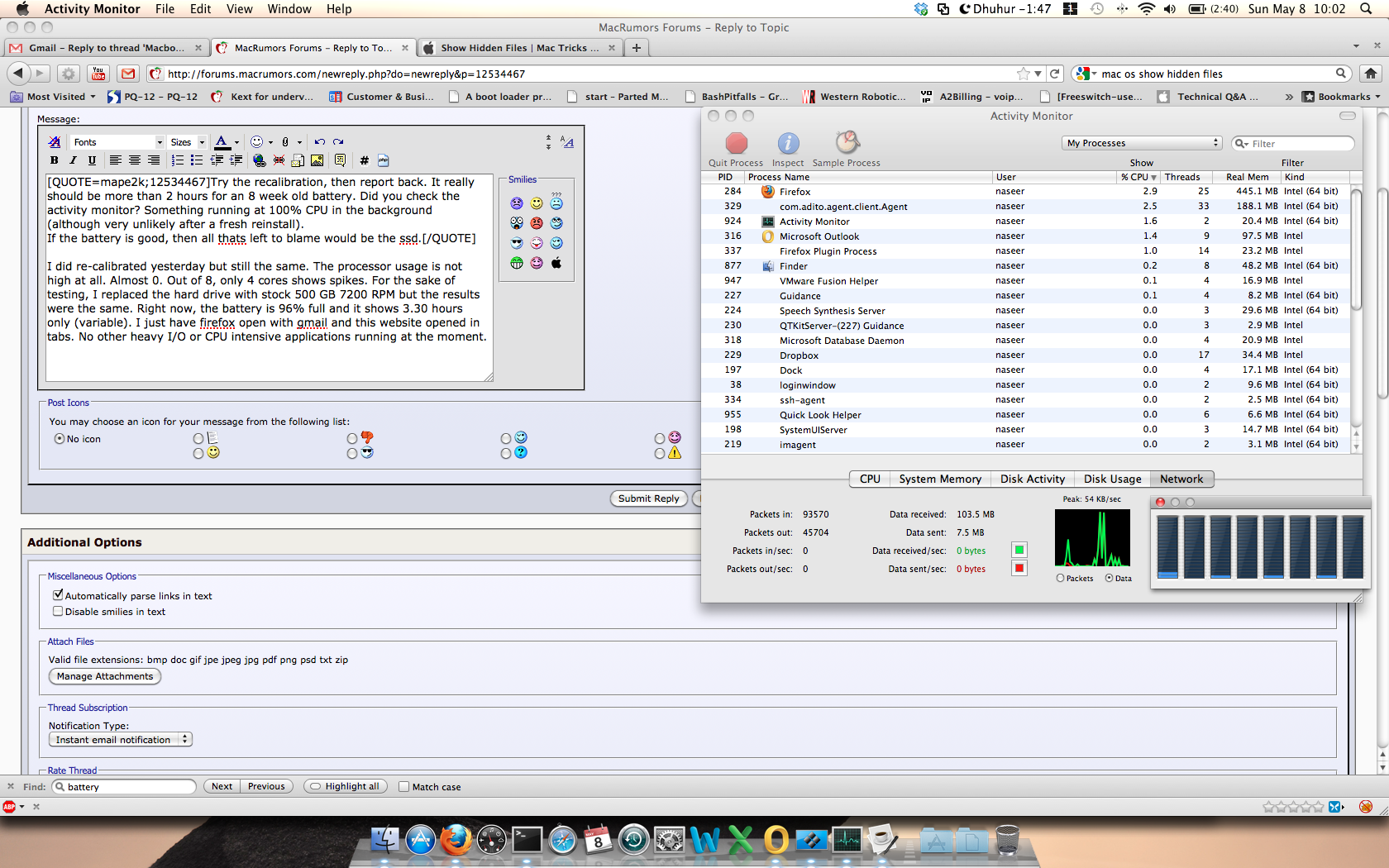The image size is (1389, 868).
Task: Open BashPitfalls bookmark link
Action: click(x=737, y=97)
